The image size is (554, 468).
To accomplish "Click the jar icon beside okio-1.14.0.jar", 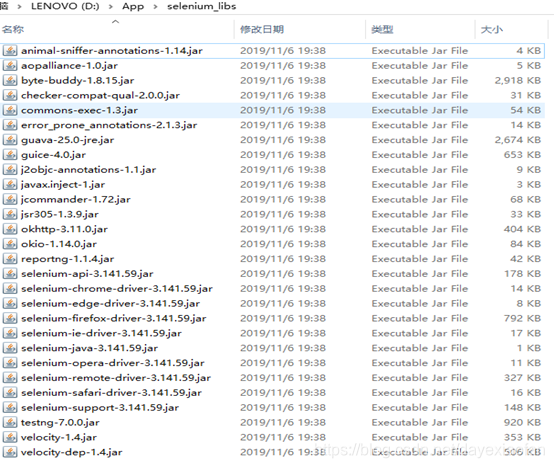I will click(10, 244).
